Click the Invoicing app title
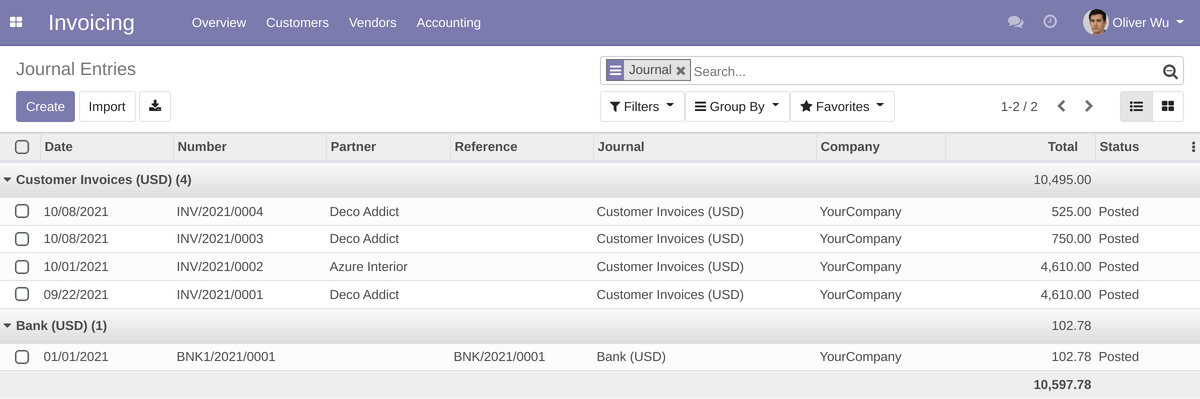Screen dimensions: 1200x399 (x=91, y=22)
